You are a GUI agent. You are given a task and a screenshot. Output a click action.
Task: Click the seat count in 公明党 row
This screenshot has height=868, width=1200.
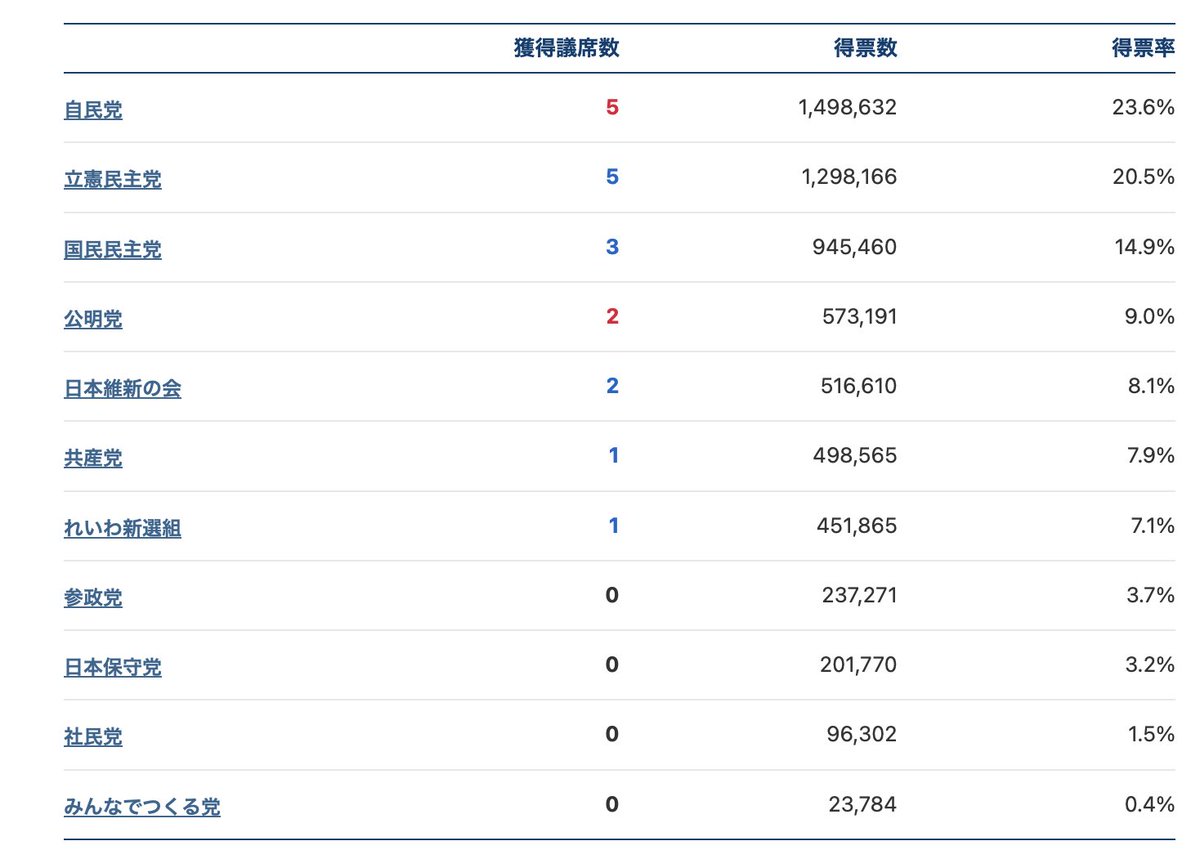pos(612,317)
